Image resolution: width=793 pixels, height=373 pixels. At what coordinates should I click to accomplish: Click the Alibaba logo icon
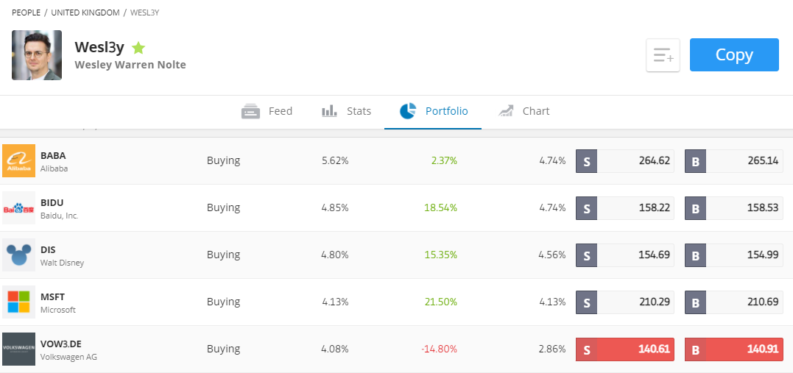click(19, 161)
